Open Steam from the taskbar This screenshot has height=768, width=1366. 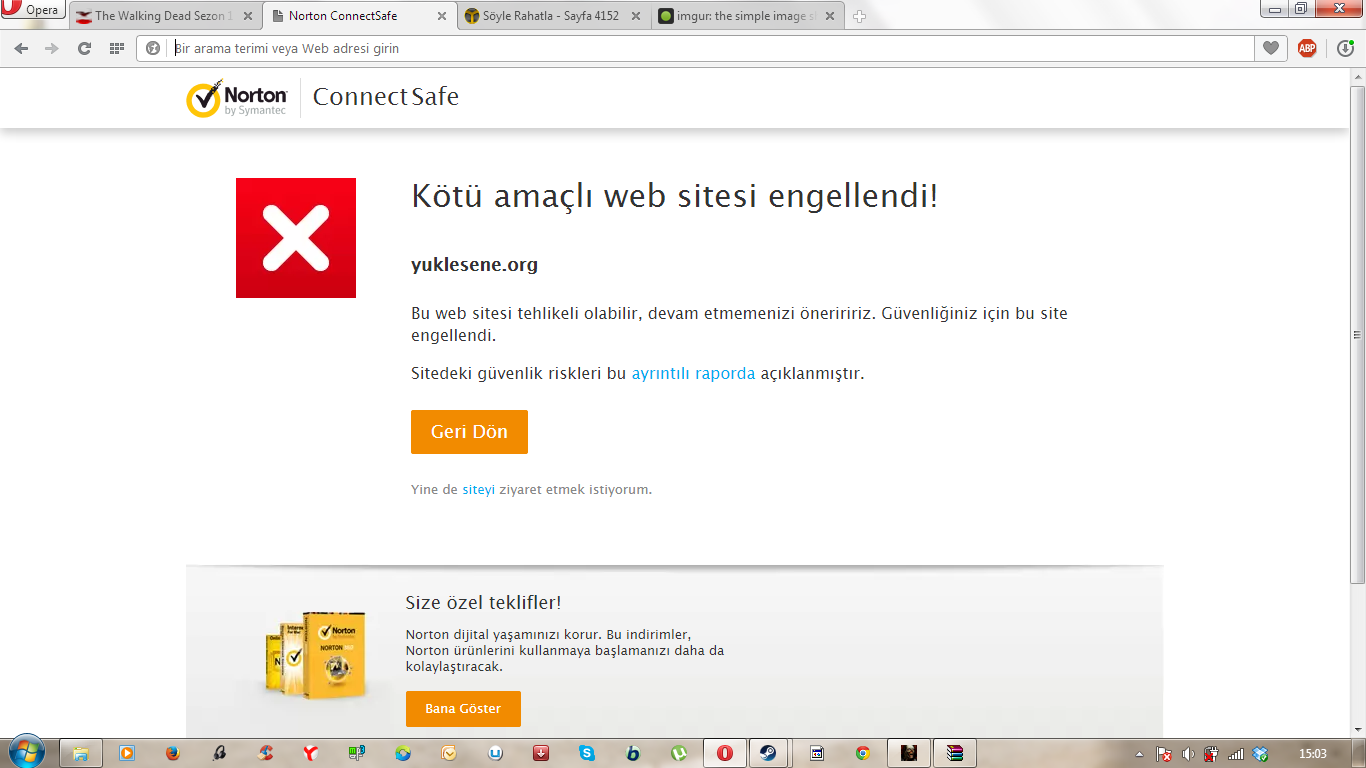(768, 753)
